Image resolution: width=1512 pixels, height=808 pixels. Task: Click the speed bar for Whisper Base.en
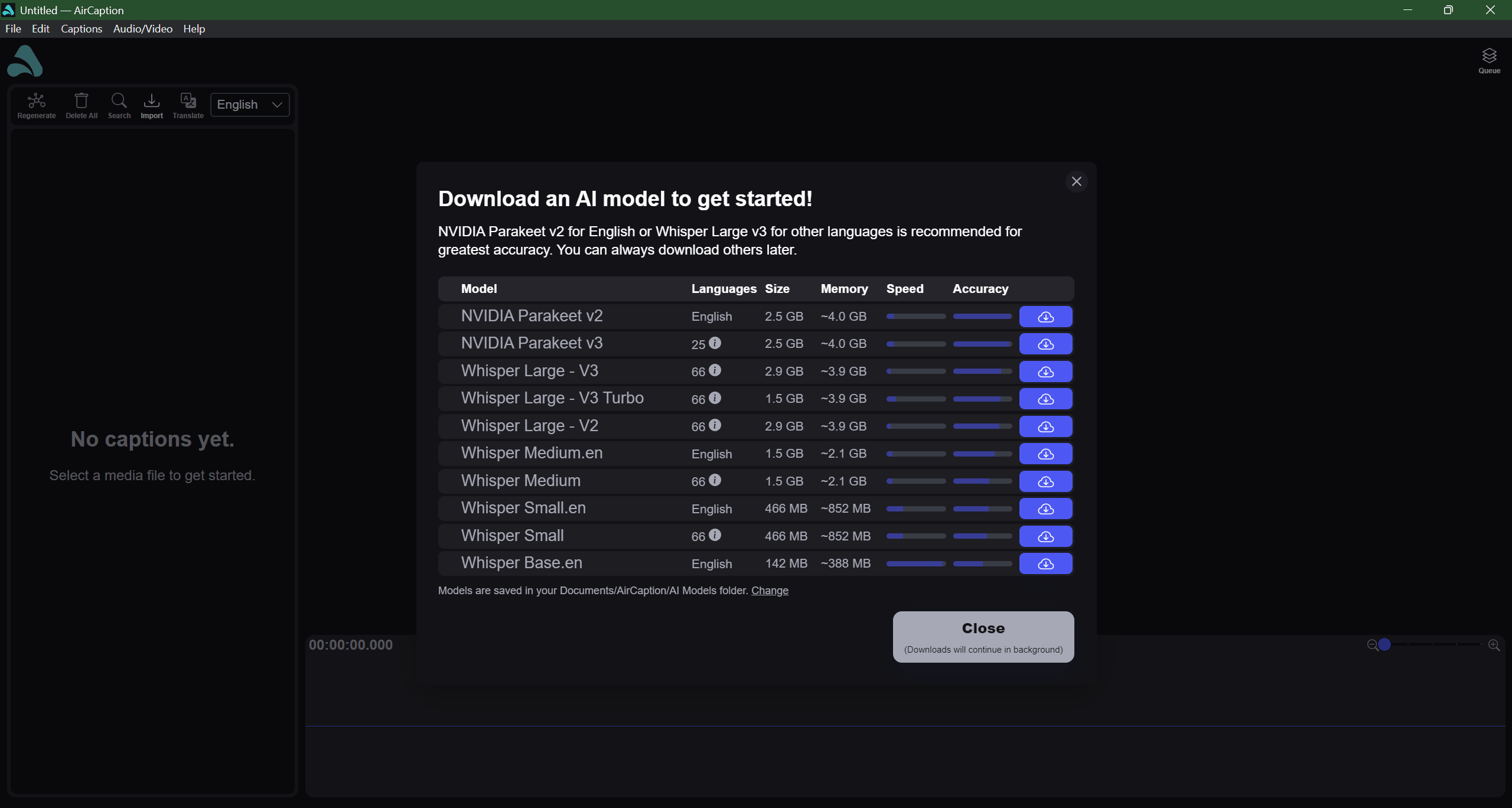click(915, 563)
